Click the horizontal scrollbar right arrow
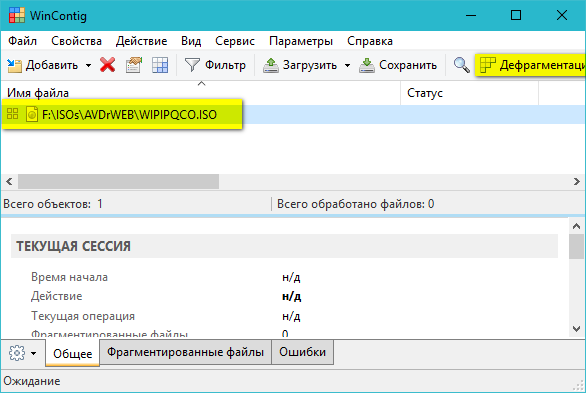 pyautogui.click(x=577, y=182)
